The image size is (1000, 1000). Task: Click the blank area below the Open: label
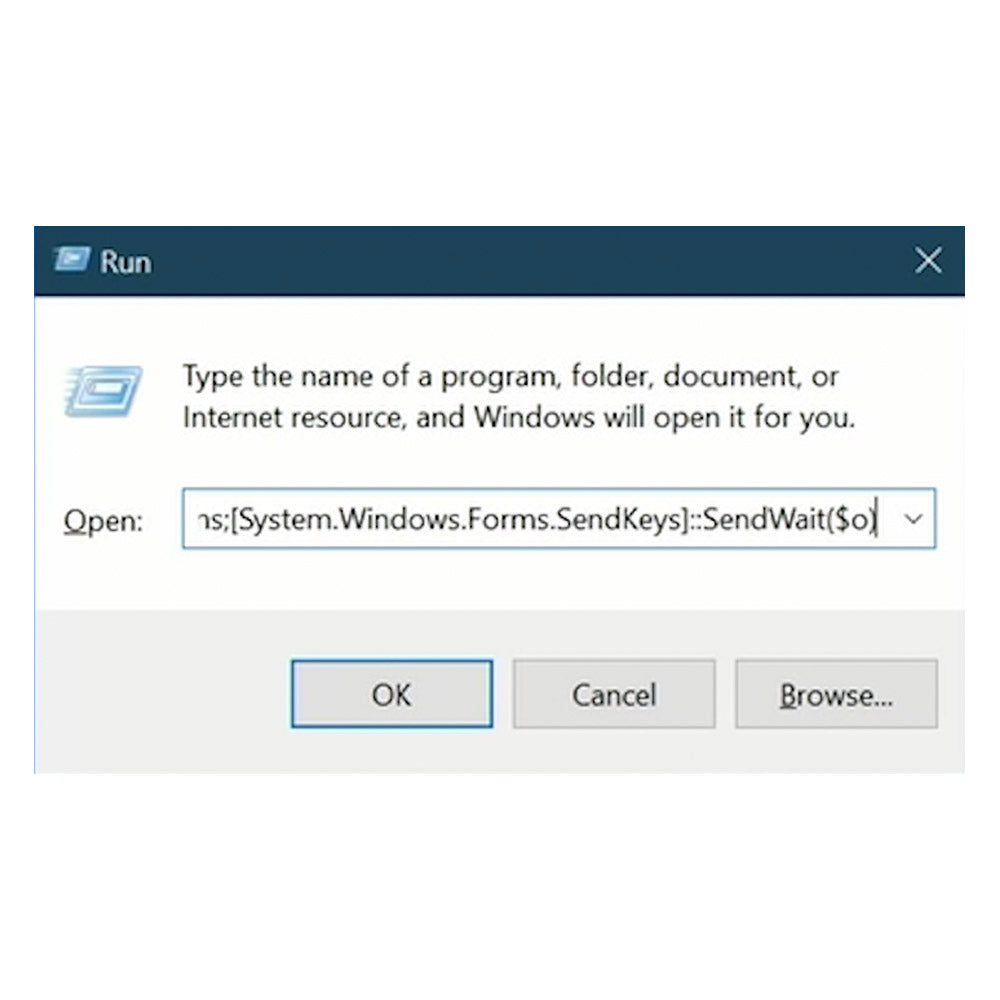coord(105,574)
